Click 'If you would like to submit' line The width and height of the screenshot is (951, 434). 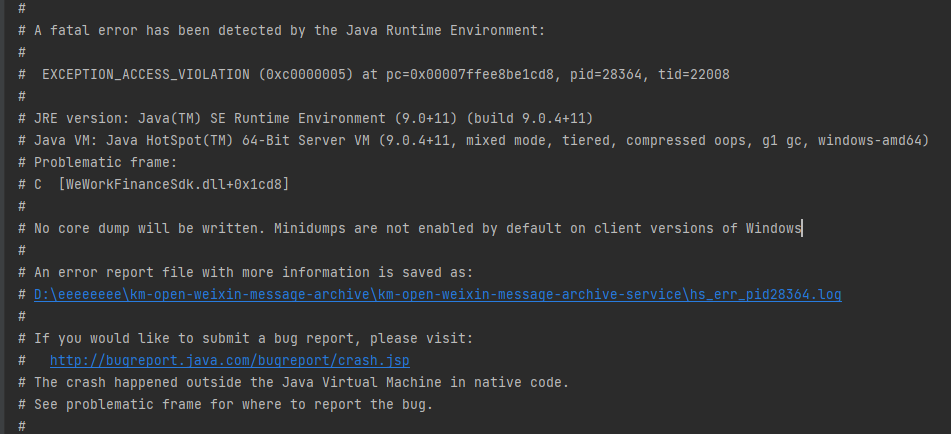[254, 338]
